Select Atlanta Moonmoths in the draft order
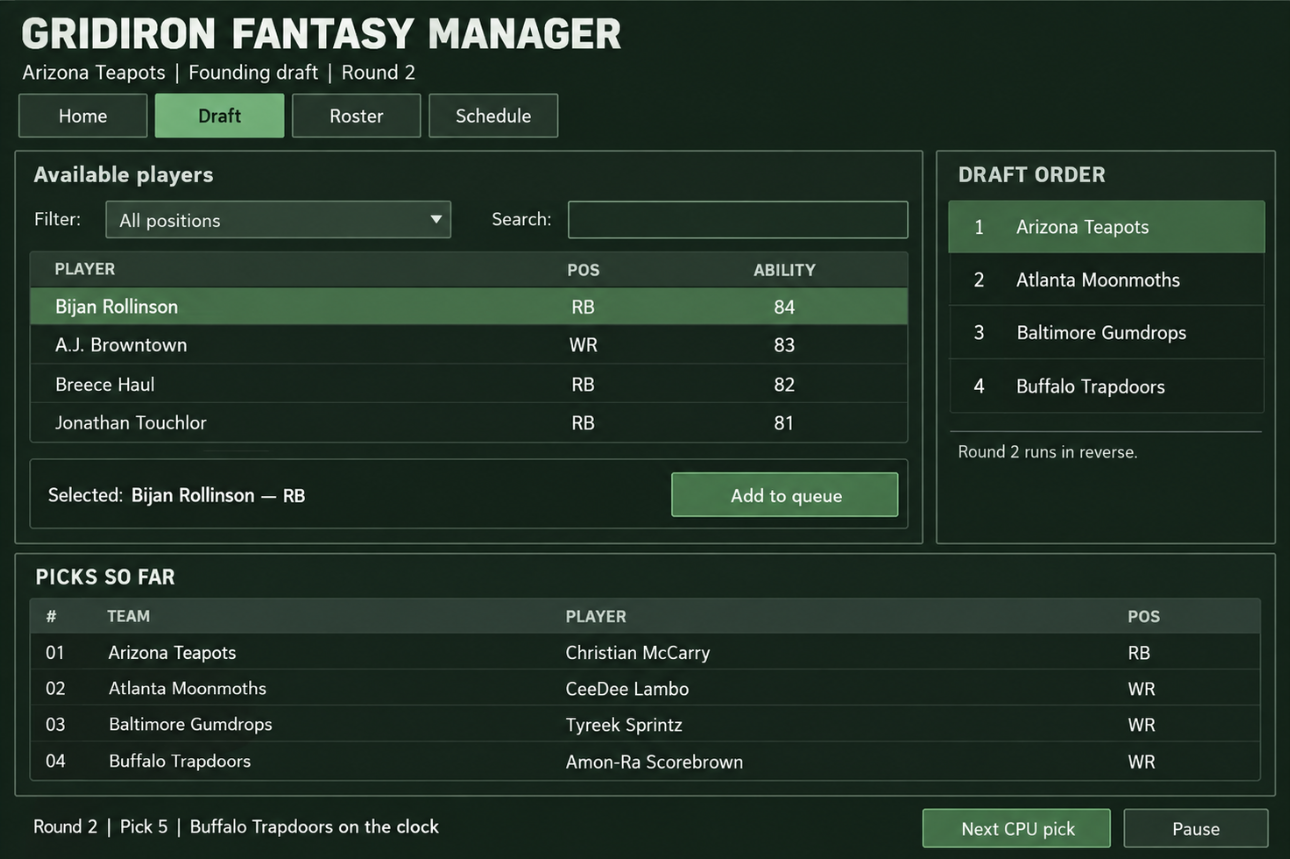Viewport: 1290px width, 859px height. pyautogui.click(x=1106, y=280)
